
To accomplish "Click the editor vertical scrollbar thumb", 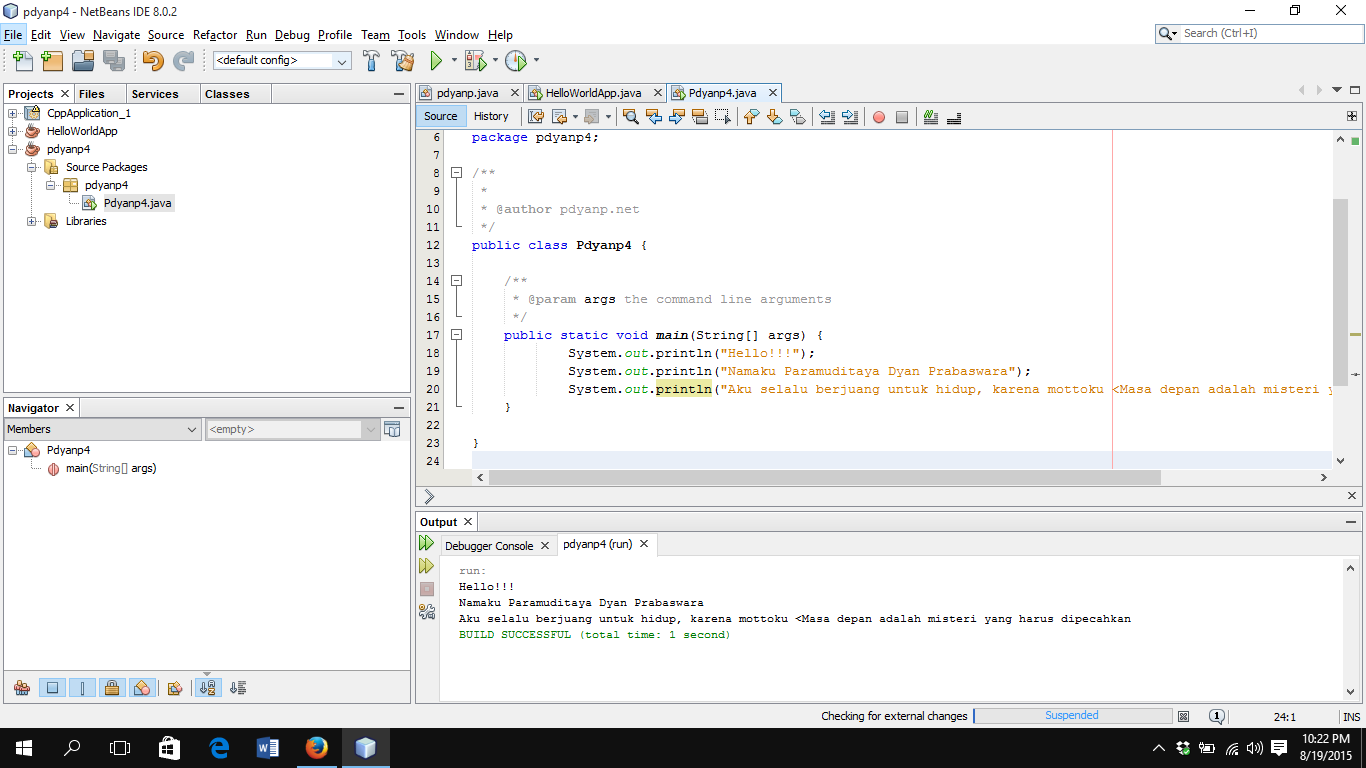I will [1340, 290].
